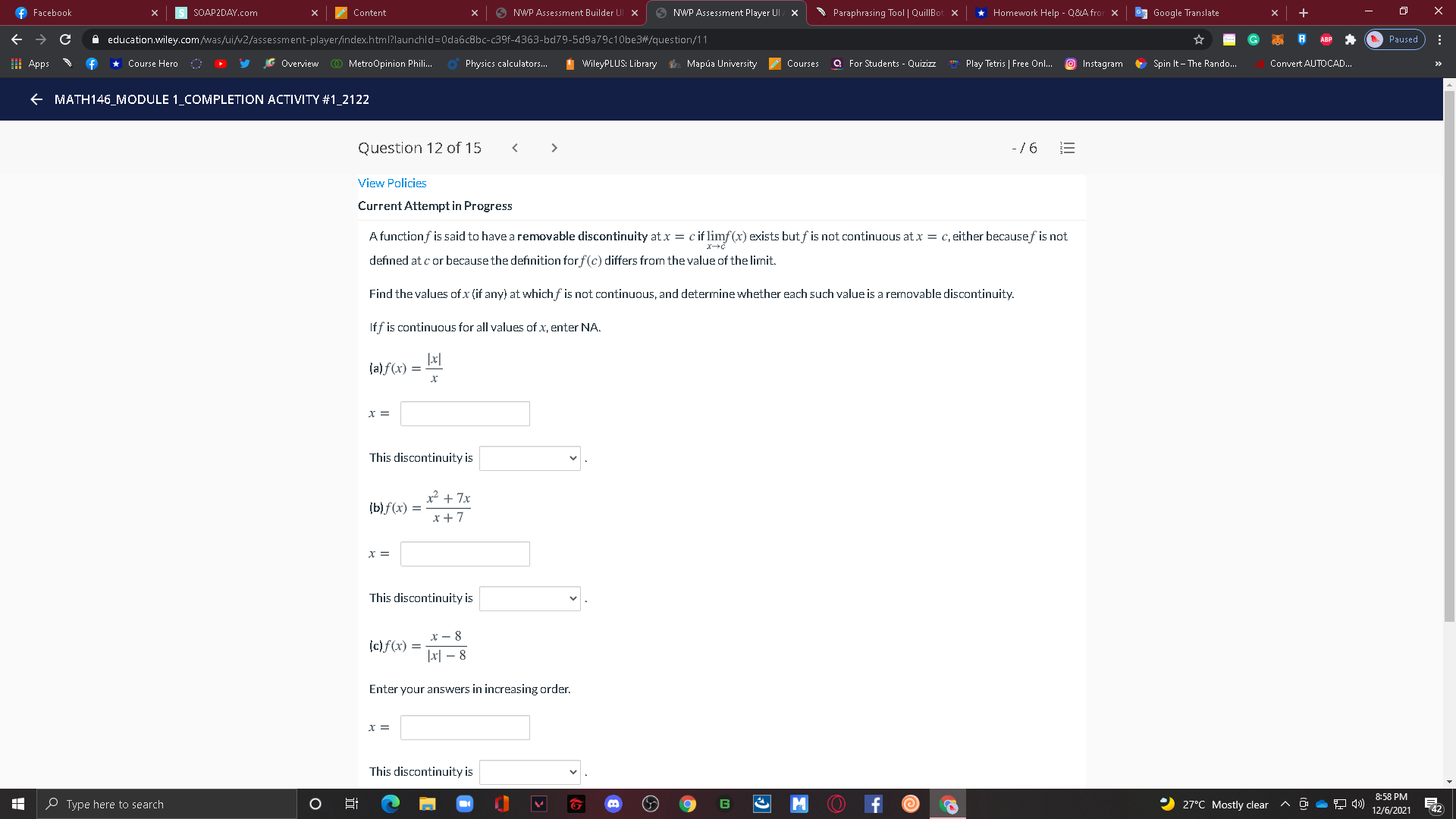Go to the next question with the right chevron

click(x=554, y=148)
